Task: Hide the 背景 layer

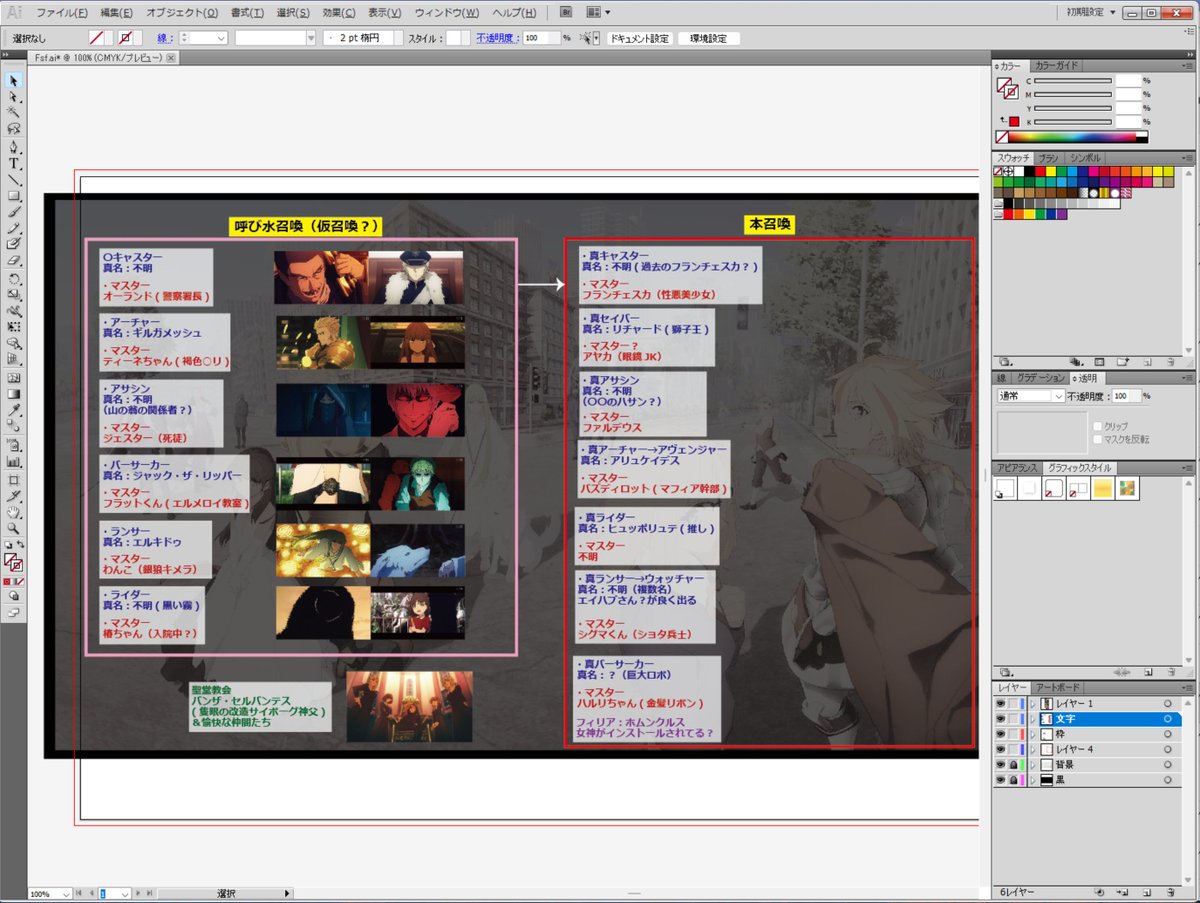Action: point(1001,763)
